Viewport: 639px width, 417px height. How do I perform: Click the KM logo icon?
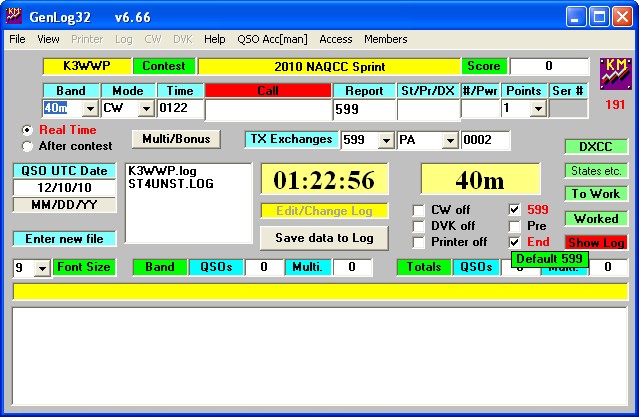tap(613, 74)
